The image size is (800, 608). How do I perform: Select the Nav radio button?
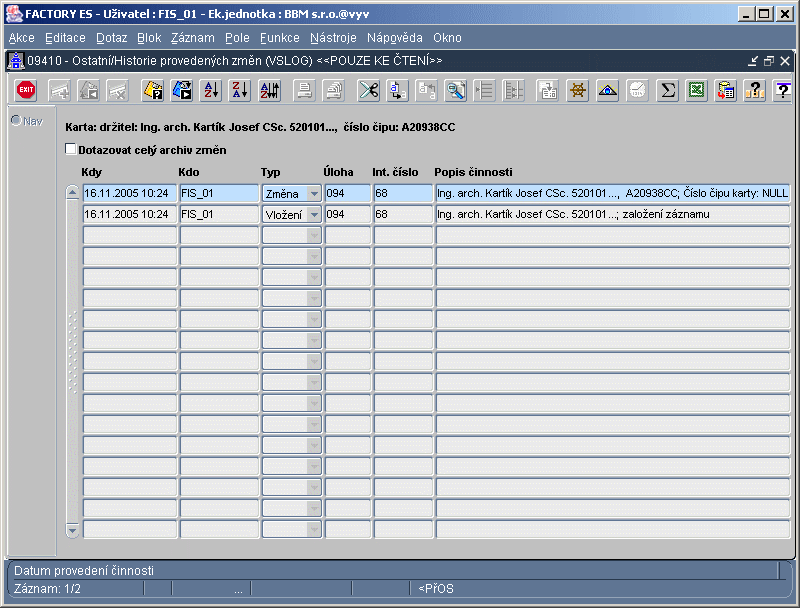coord(16,120)
